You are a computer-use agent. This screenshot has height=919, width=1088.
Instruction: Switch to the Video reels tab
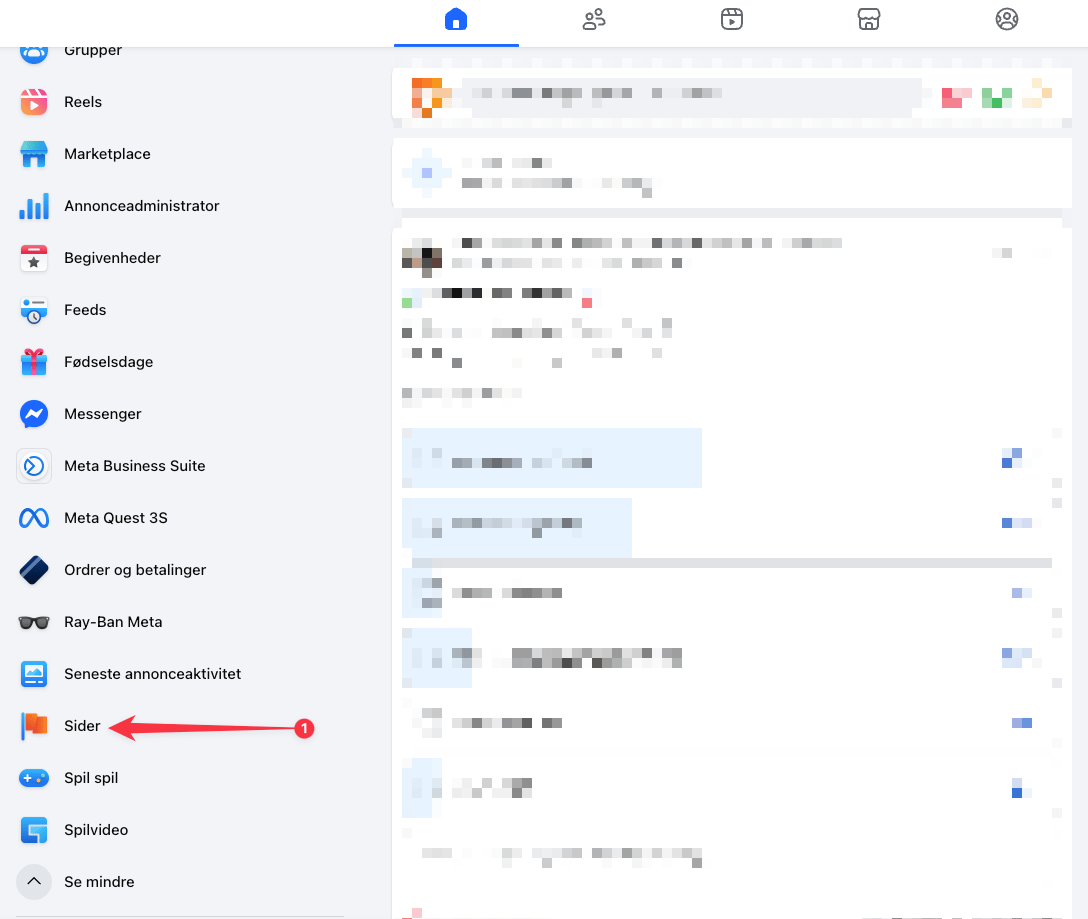point(731,19)
